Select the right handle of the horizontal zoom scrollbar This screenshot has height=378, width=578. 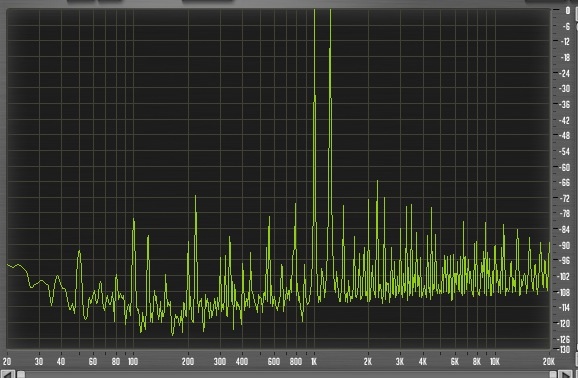(x=553, y=374)
